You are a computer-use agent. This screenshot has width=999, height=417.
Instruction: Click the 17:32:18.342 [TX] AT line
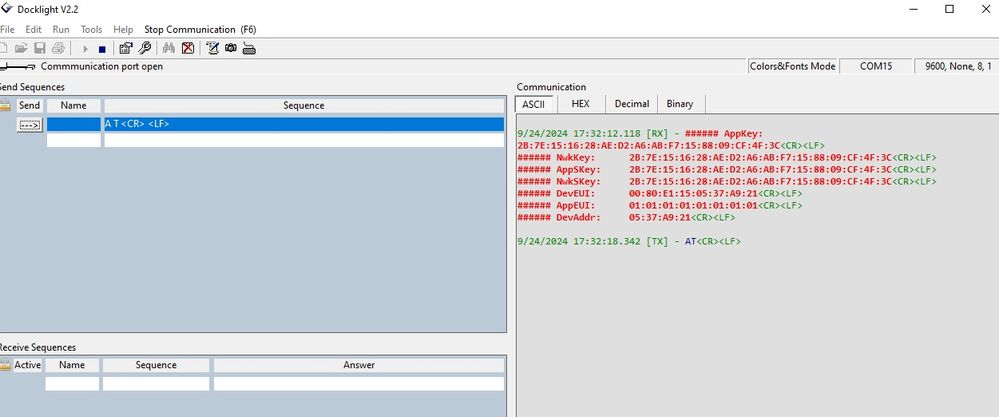[x=629, y=242]
